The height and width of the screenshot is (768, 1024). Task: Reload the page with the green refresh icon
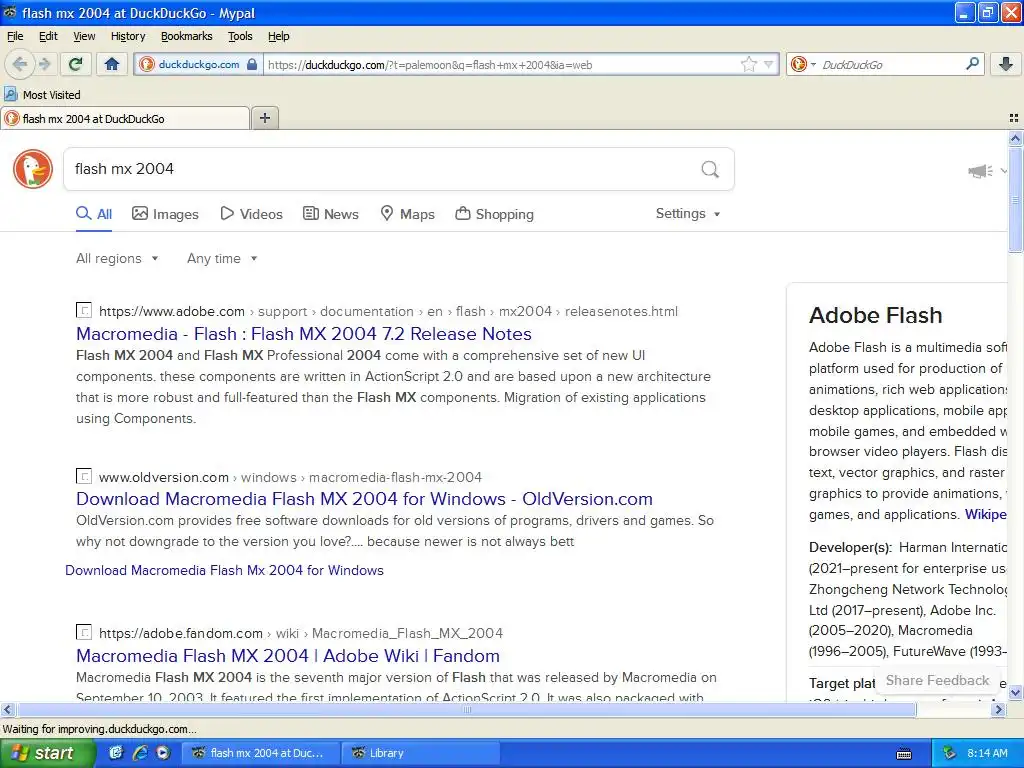(x=76, y=64)
